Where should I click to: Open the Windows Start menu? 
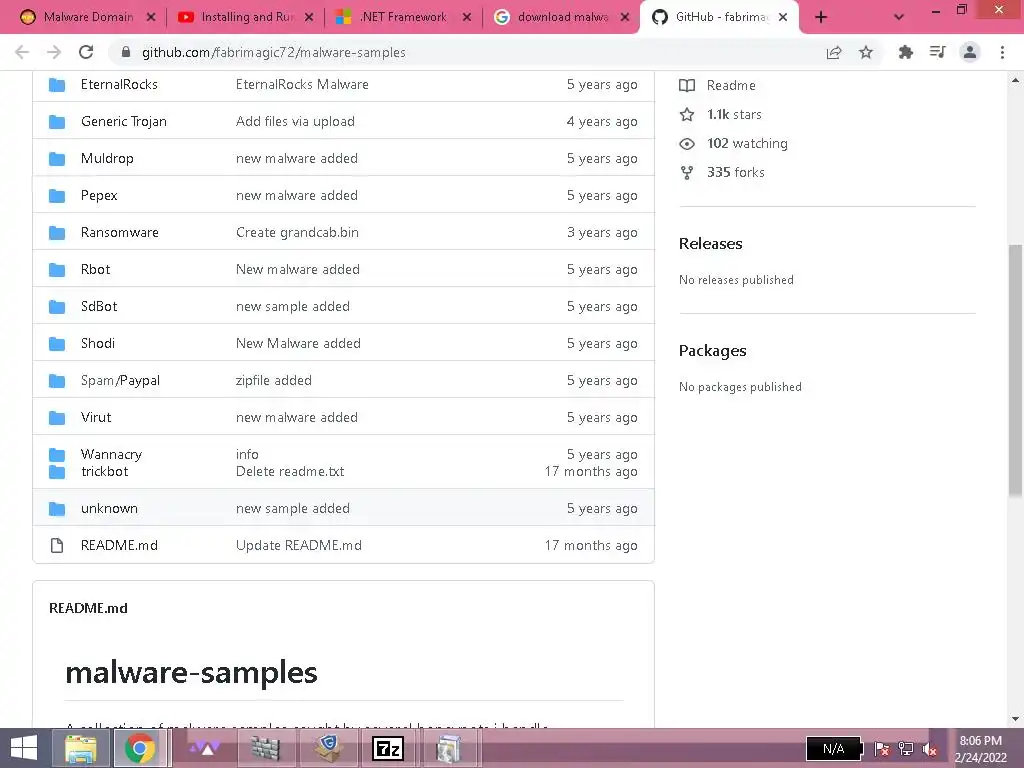coord(24,748)
